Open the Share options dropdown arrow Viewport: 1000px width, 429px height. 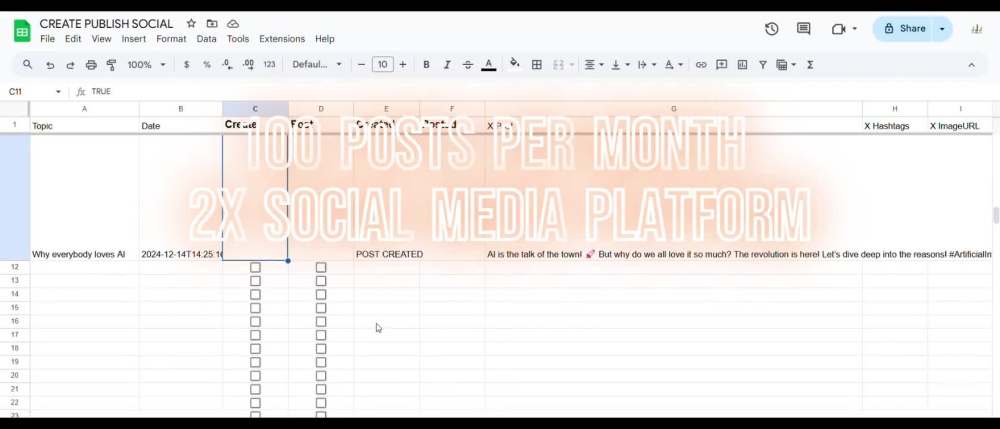942,29
